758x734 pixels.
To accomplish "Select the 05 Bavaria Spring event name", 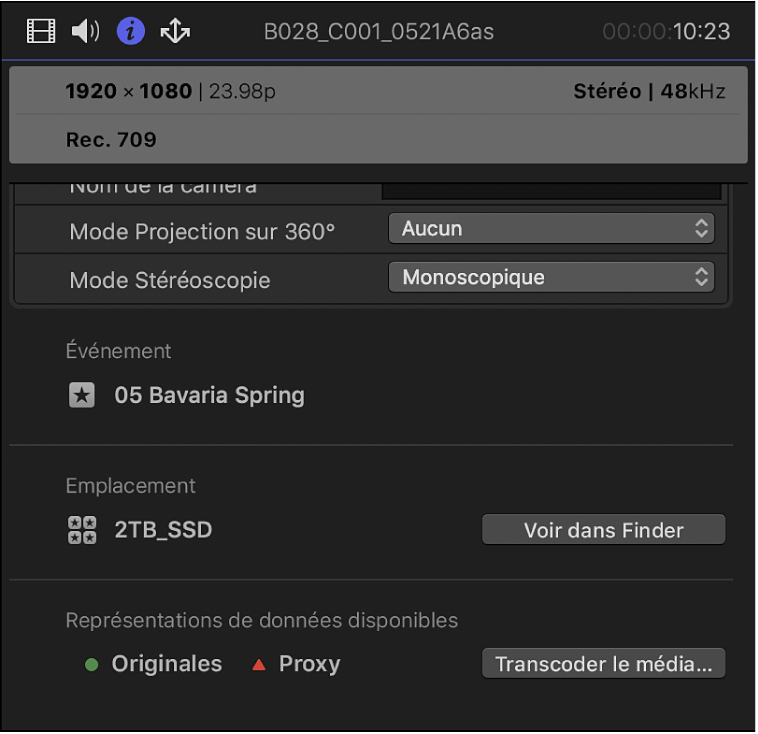I will tap(209, 395).
